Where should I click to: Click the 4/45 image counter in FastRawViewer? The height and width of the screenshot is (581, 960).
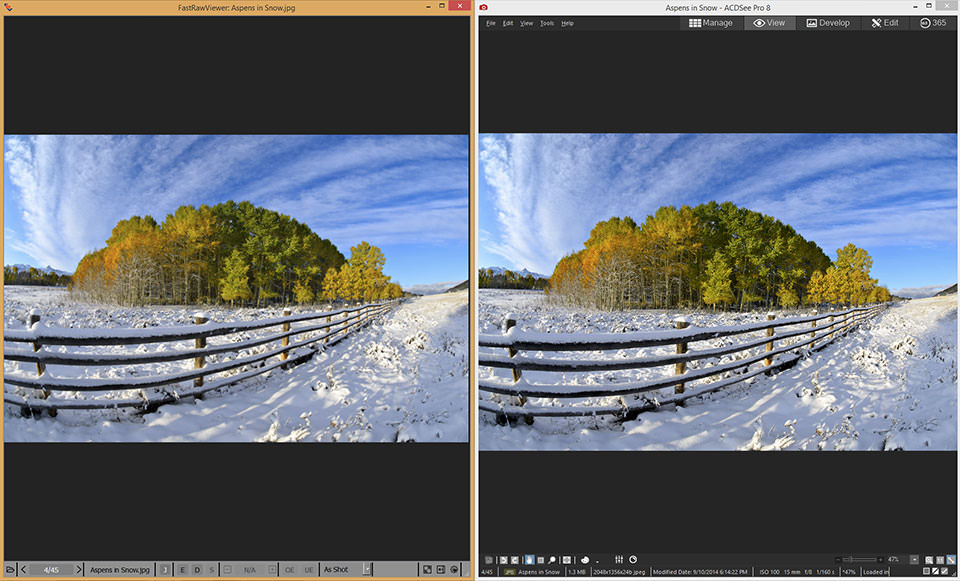point(51,569)
